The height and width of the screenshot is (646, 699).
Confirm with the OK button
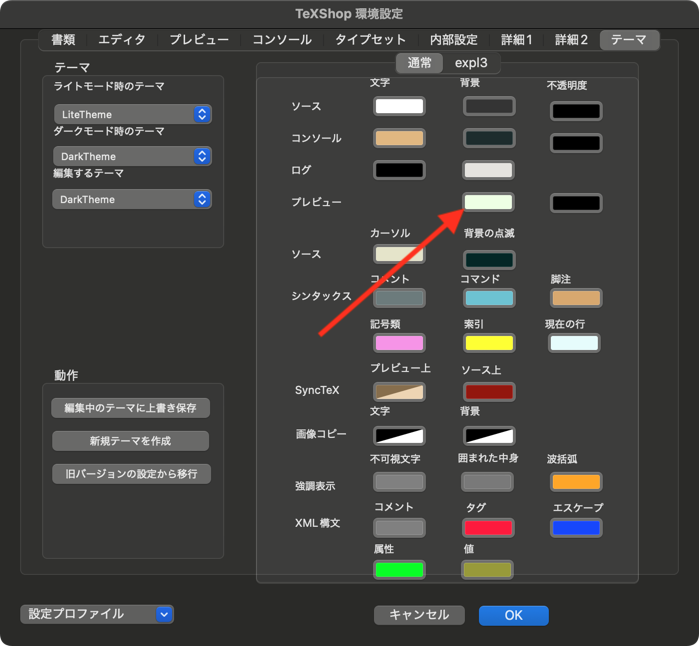514,615
